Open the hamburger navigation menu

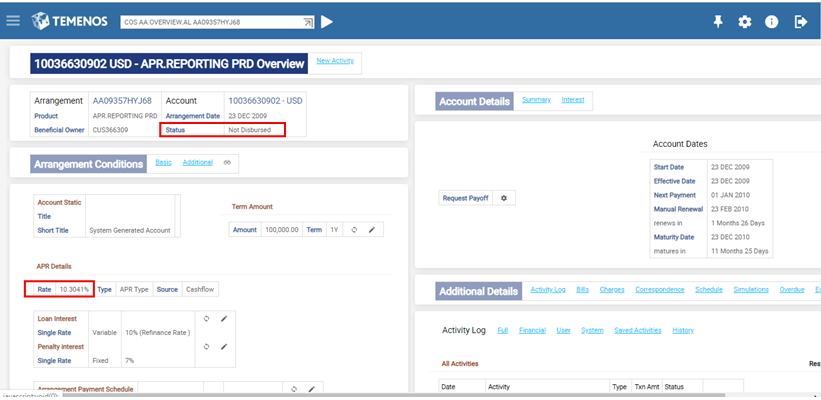click(13, 21)
